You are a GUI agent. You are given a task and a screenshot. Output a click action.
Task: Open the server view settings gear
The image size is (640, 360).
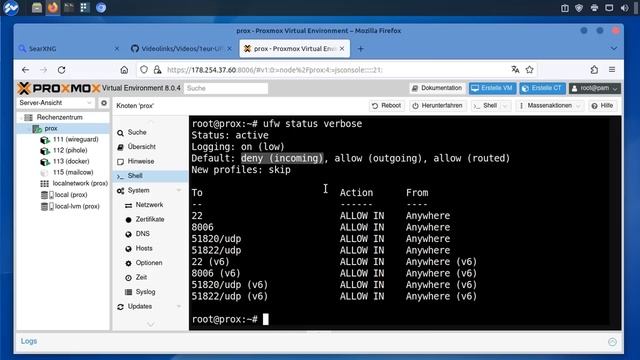[x=104, y=103]
